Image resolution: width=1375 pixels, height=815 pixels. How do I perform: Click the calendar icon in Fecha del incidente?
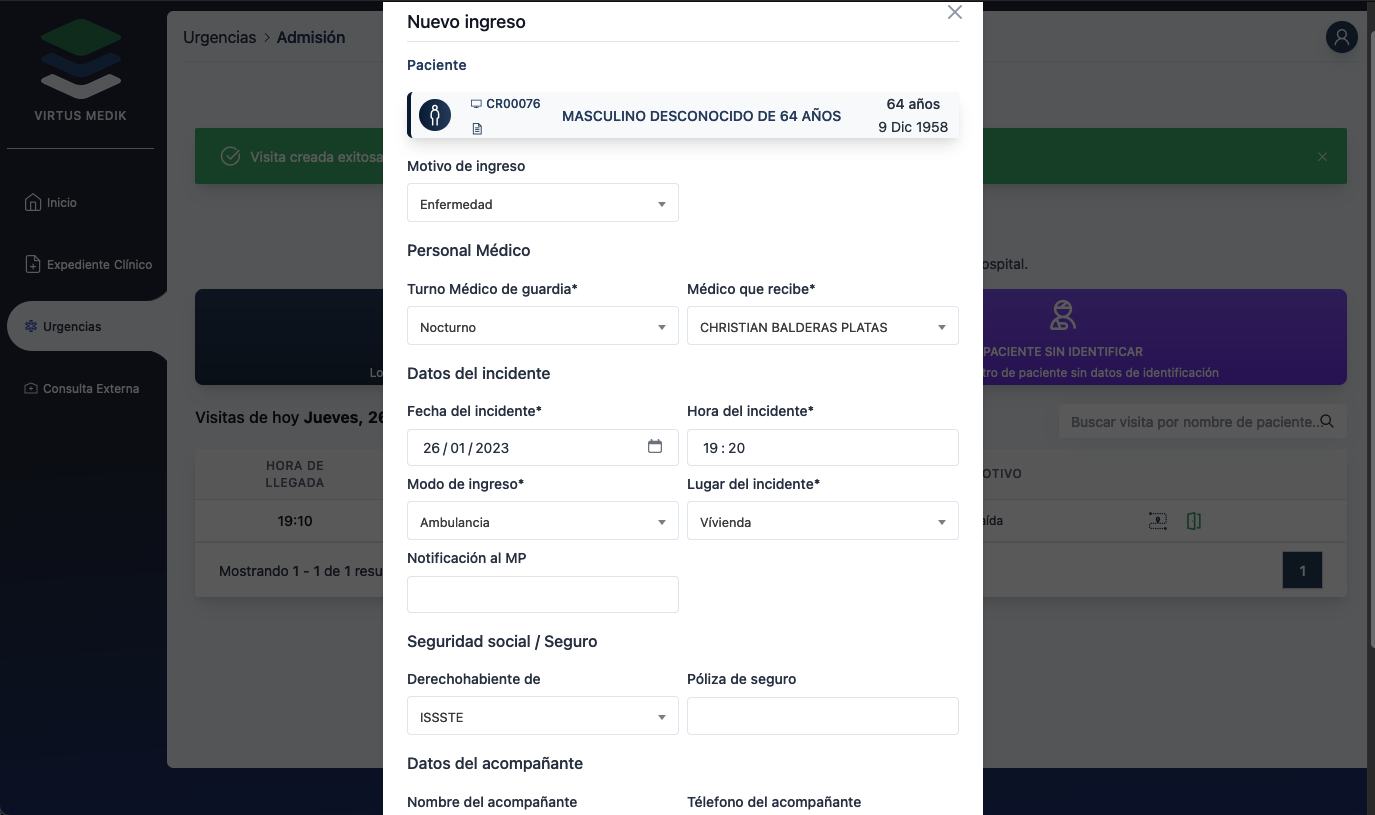(x=655, y=447)
